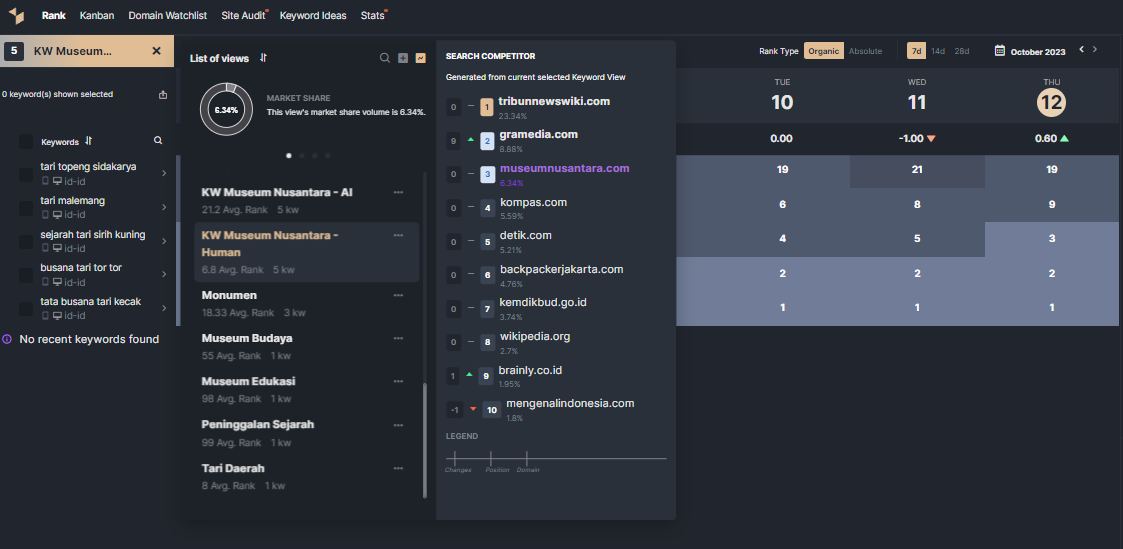Set Rank Type to Absolute

coord(865,52)
